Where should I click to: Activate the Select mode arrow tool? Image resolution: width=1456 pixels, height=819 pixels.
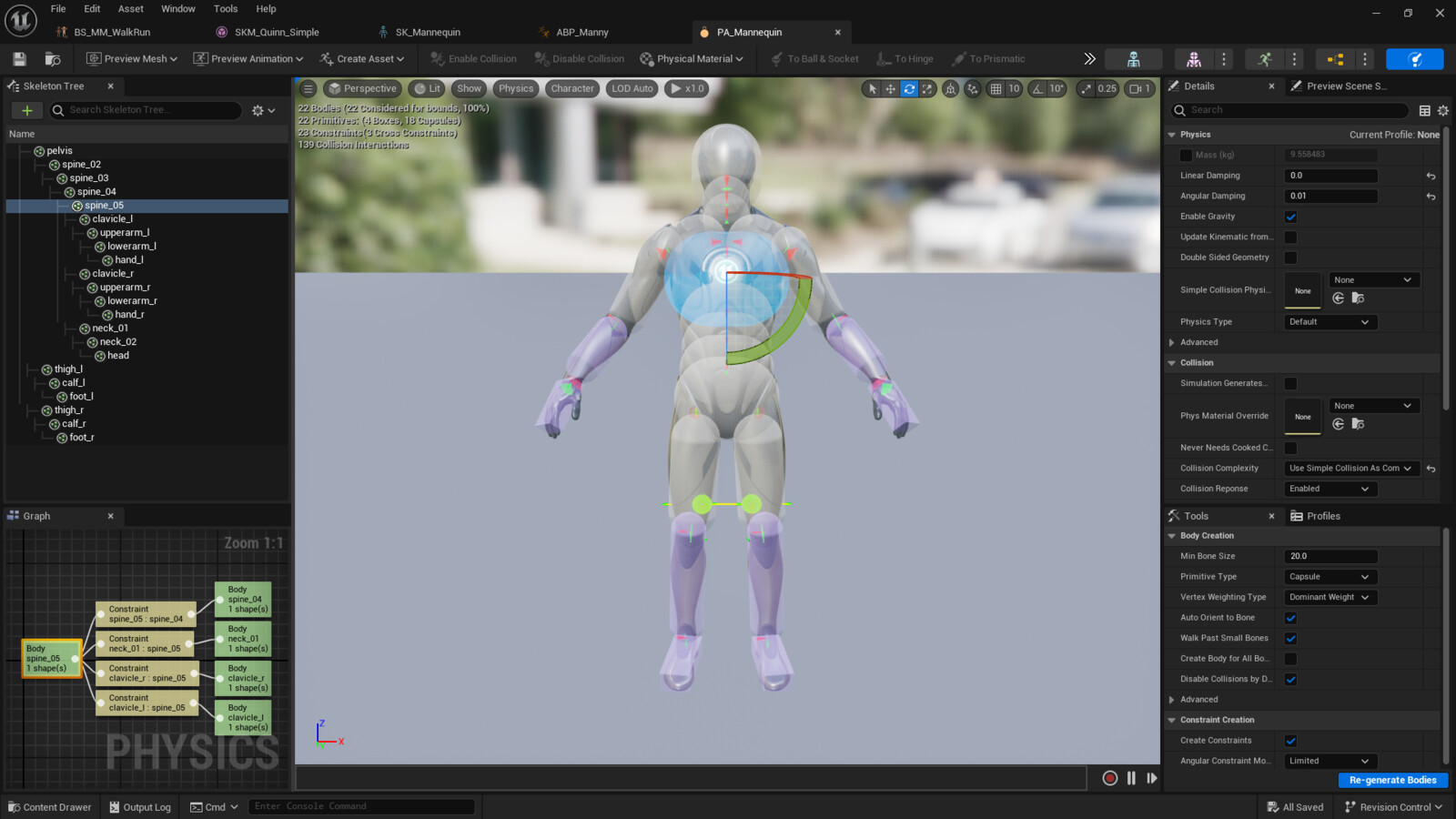tap(872, 88)
